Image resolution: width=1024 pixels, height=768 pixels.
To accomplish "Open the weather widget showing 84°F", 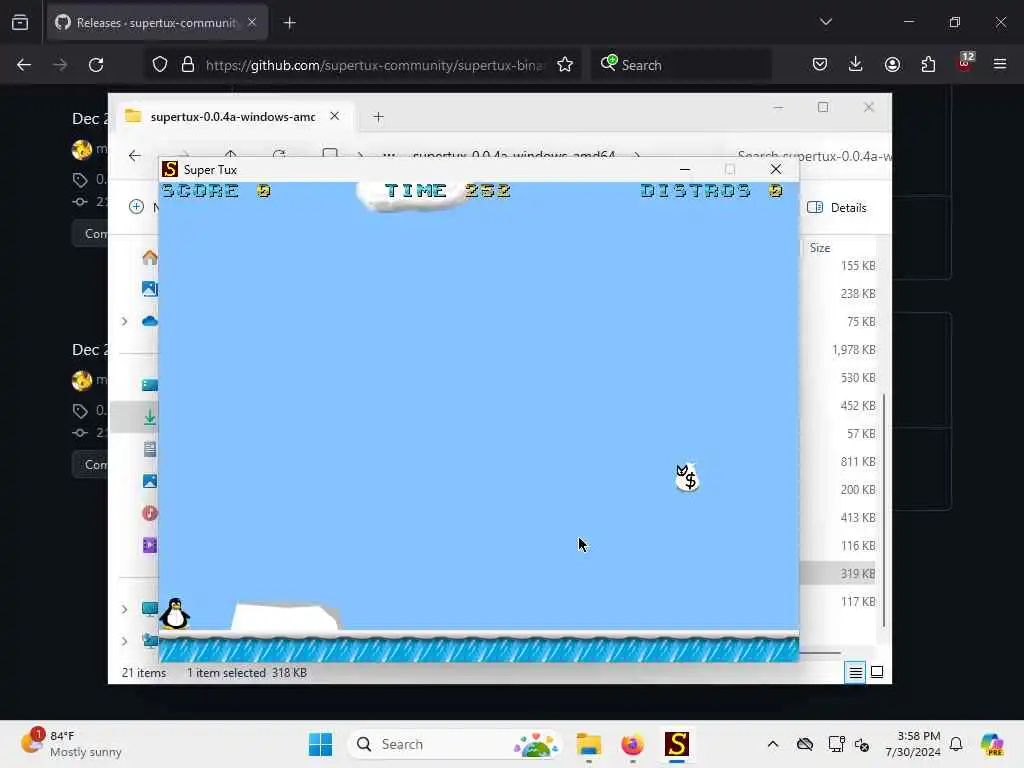I will tap(71, 744).
